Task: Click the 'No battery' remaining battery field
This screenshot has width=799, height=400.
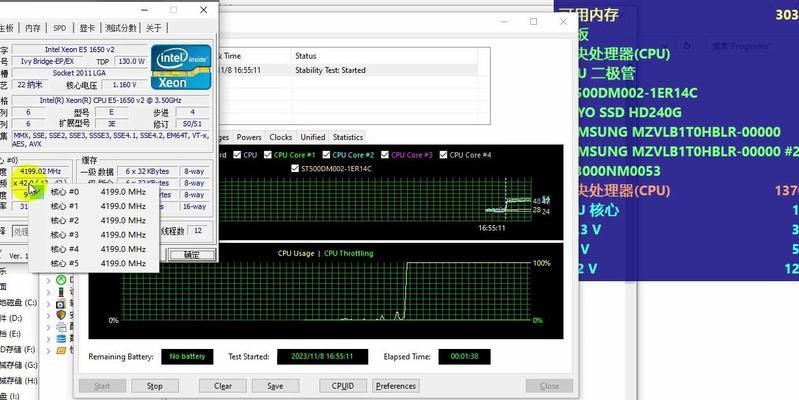Action: coord(188,357)
